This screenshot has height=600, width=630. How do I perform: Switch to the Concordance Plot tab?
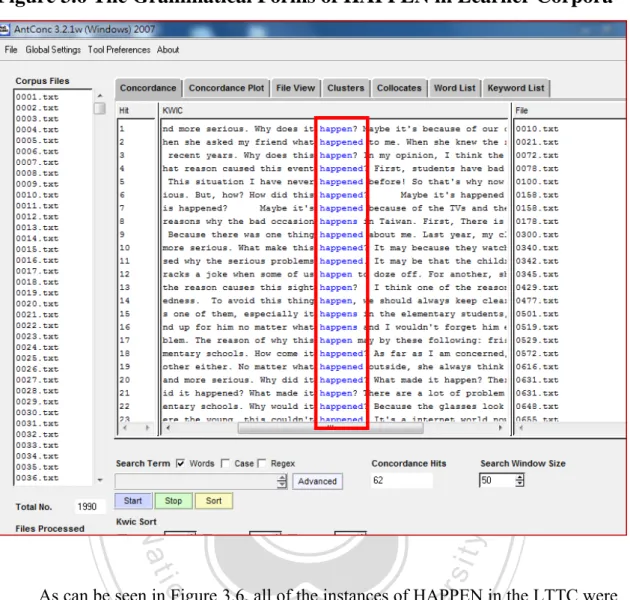pyautogui.click(x=226, y=88)
